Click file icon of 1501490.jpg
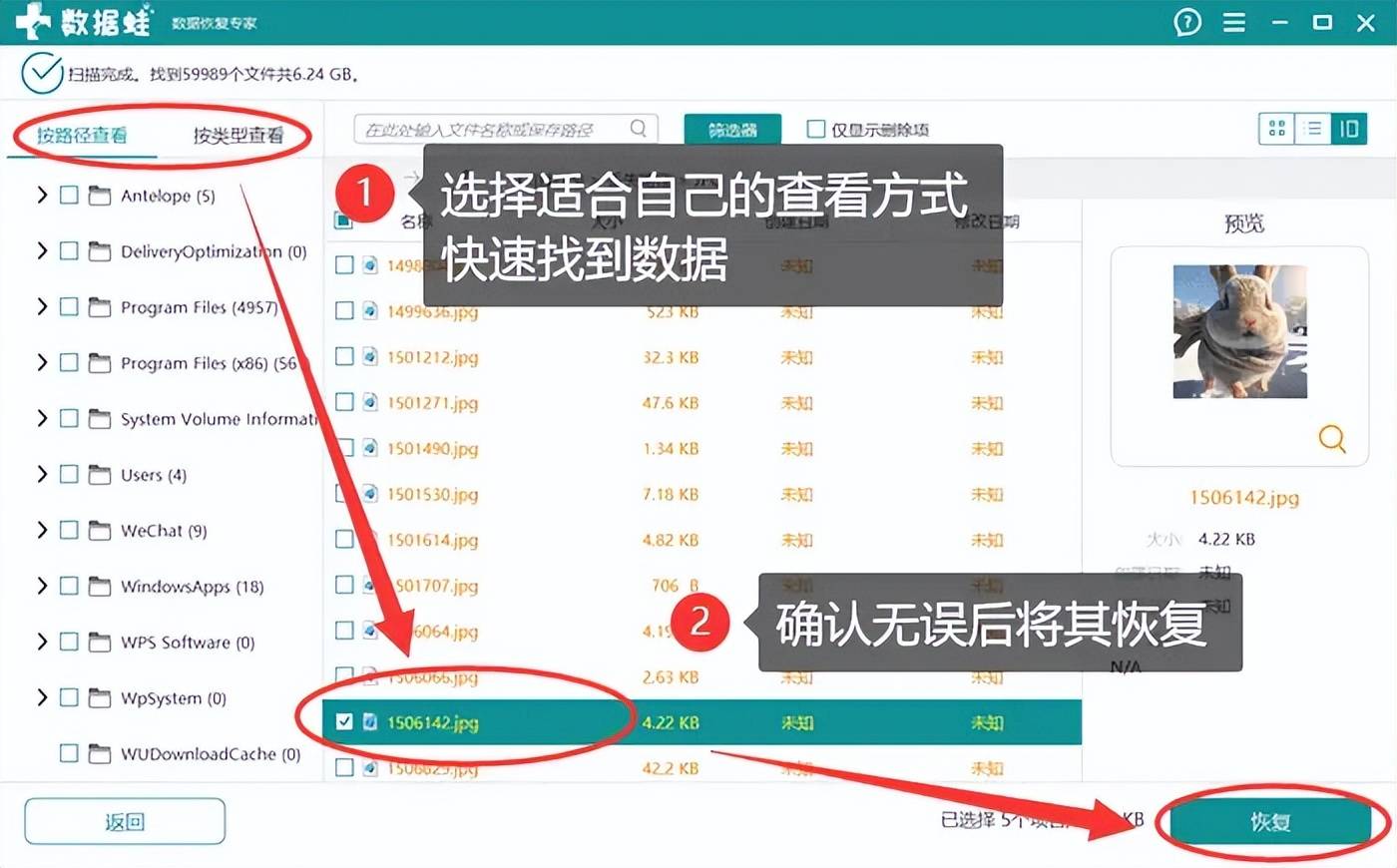The height and width of the screenshot is (868, 1397). (x=370, y=448)
